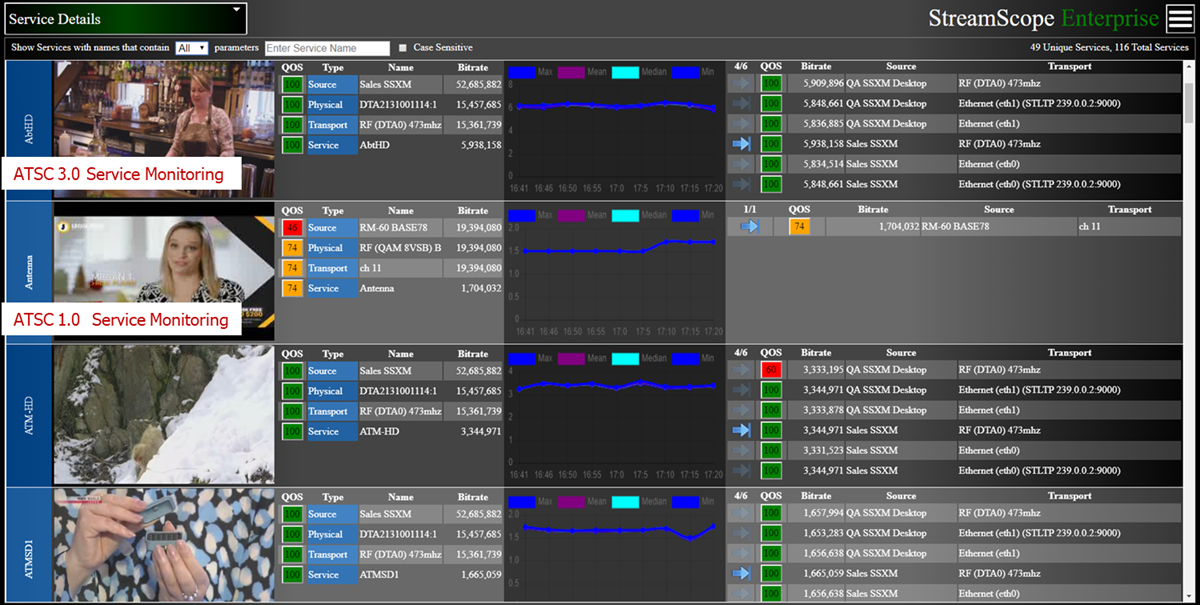
Task: Click the arrow in the 1,657,994 QA SSXM Desktop row
Action: 741,513
